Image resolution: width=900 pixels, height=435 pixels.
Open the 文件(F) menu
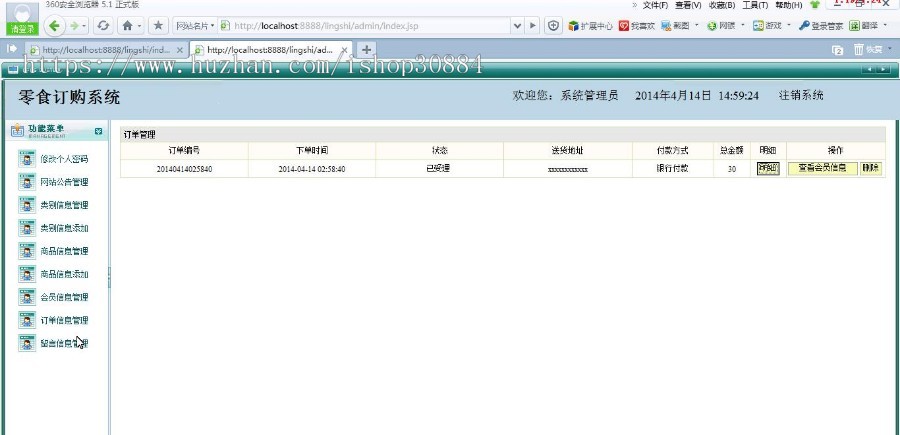coord(655,5)
